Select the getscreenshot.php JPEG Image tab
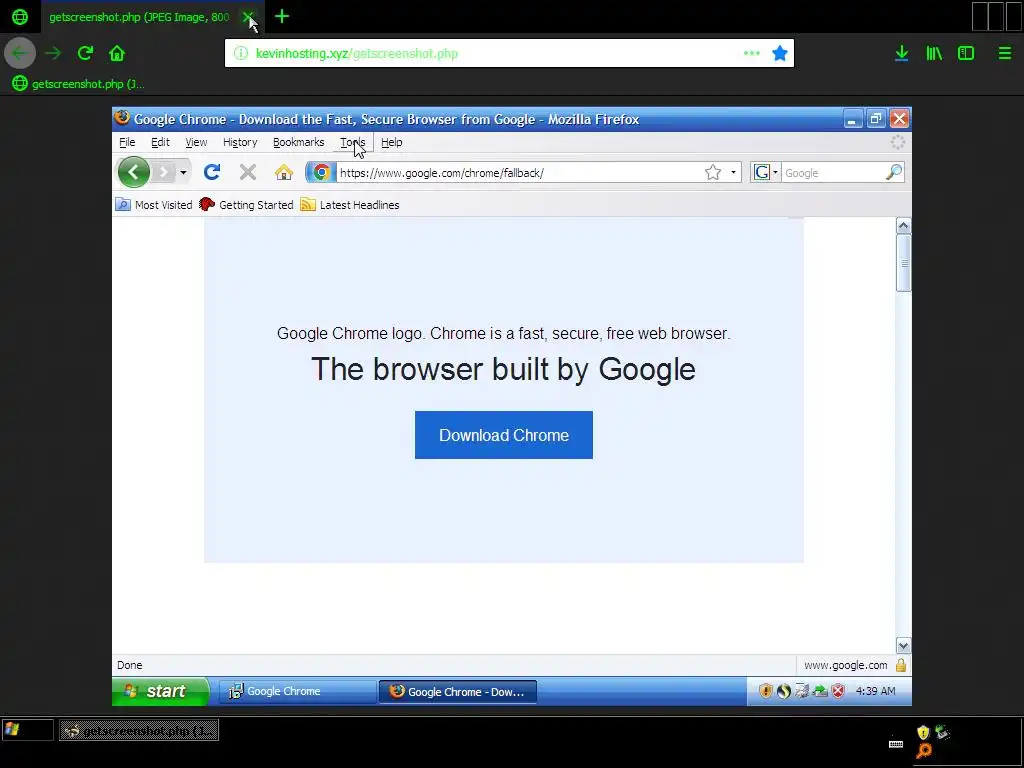1024x768 pixels. click(139, 17)
